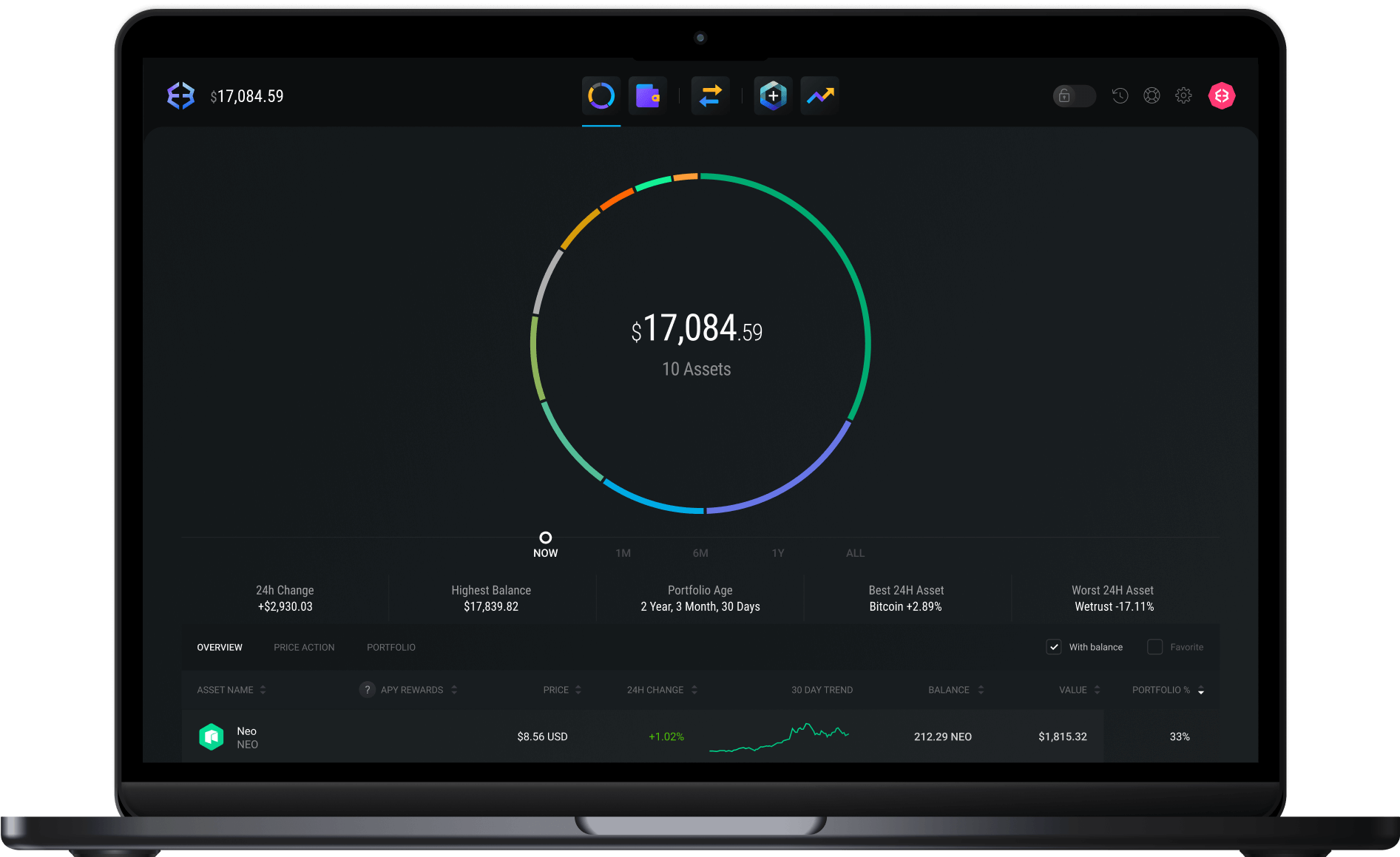
Task: Select the ALL time range
Action: click(856, 553)
